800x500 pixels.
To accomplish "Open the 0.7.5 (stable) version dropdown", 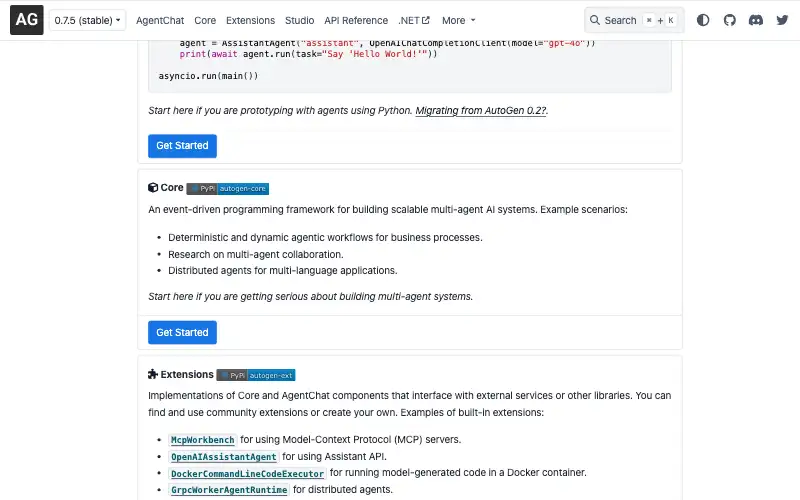I will pos(87,20).
